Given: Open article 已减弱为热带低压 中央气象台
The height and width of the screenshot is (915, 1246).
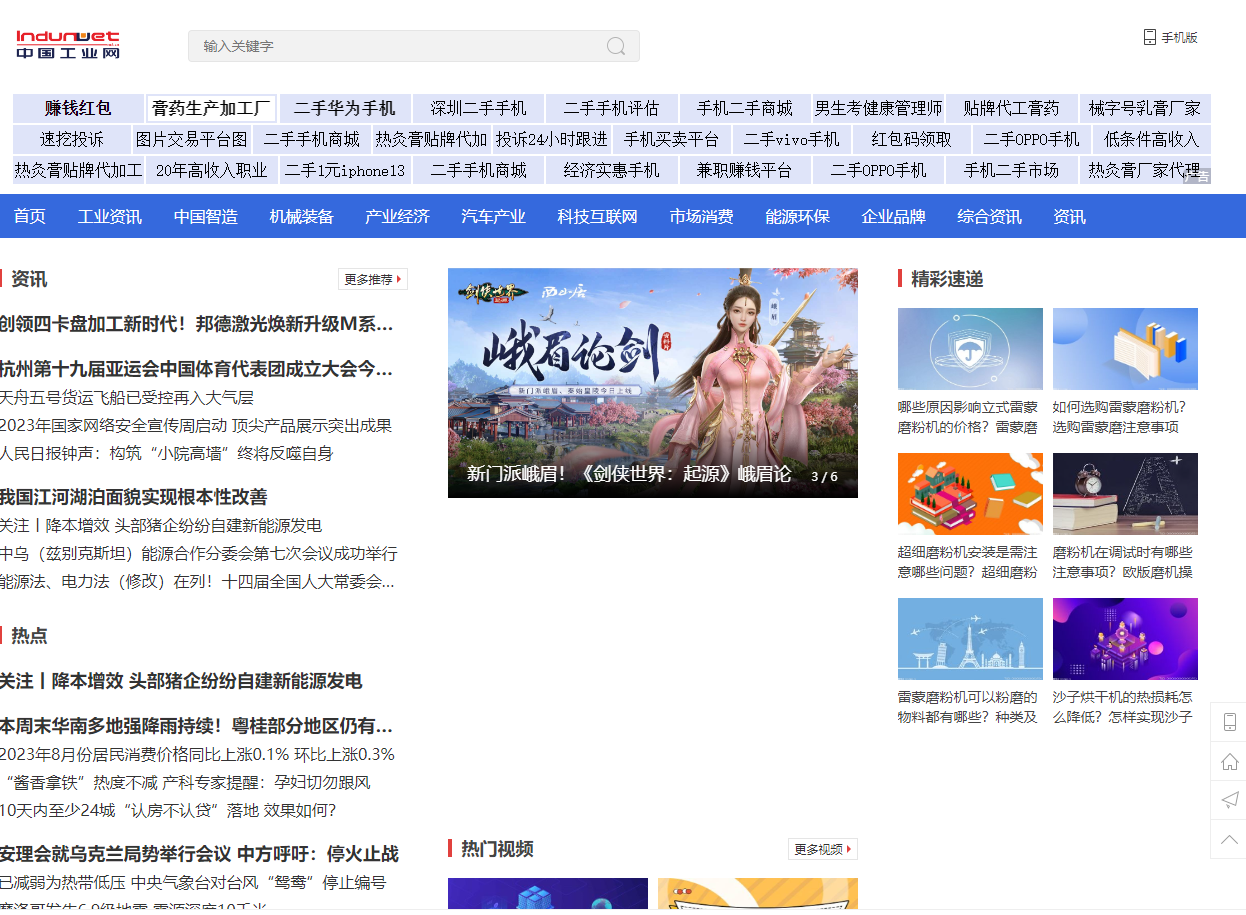Looking at the screenshot, I should (193, 883).
